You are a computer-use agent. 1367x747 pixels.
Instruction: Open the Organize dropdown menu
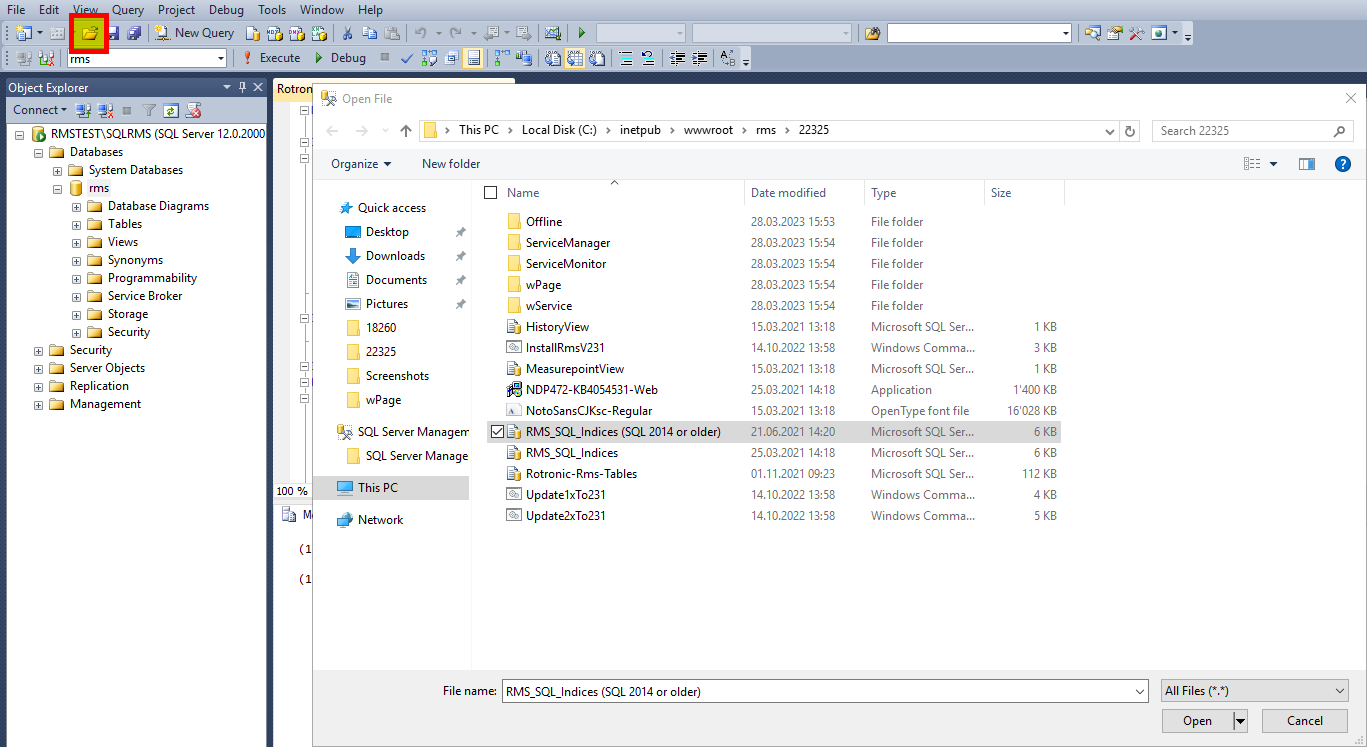tap(361, 164)
